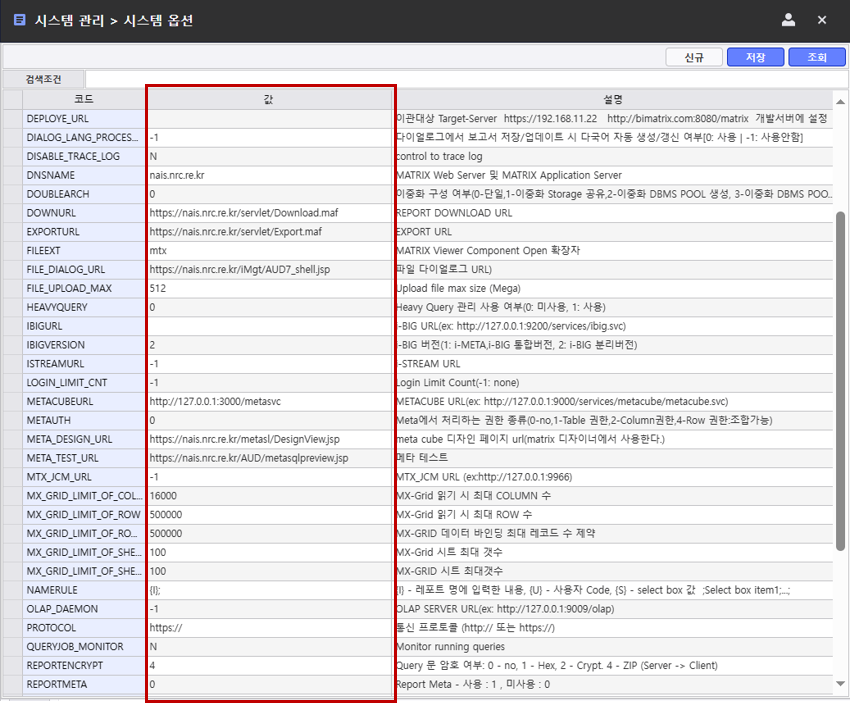
Task: Click the 설명 column header
Action: pos(612,99)
